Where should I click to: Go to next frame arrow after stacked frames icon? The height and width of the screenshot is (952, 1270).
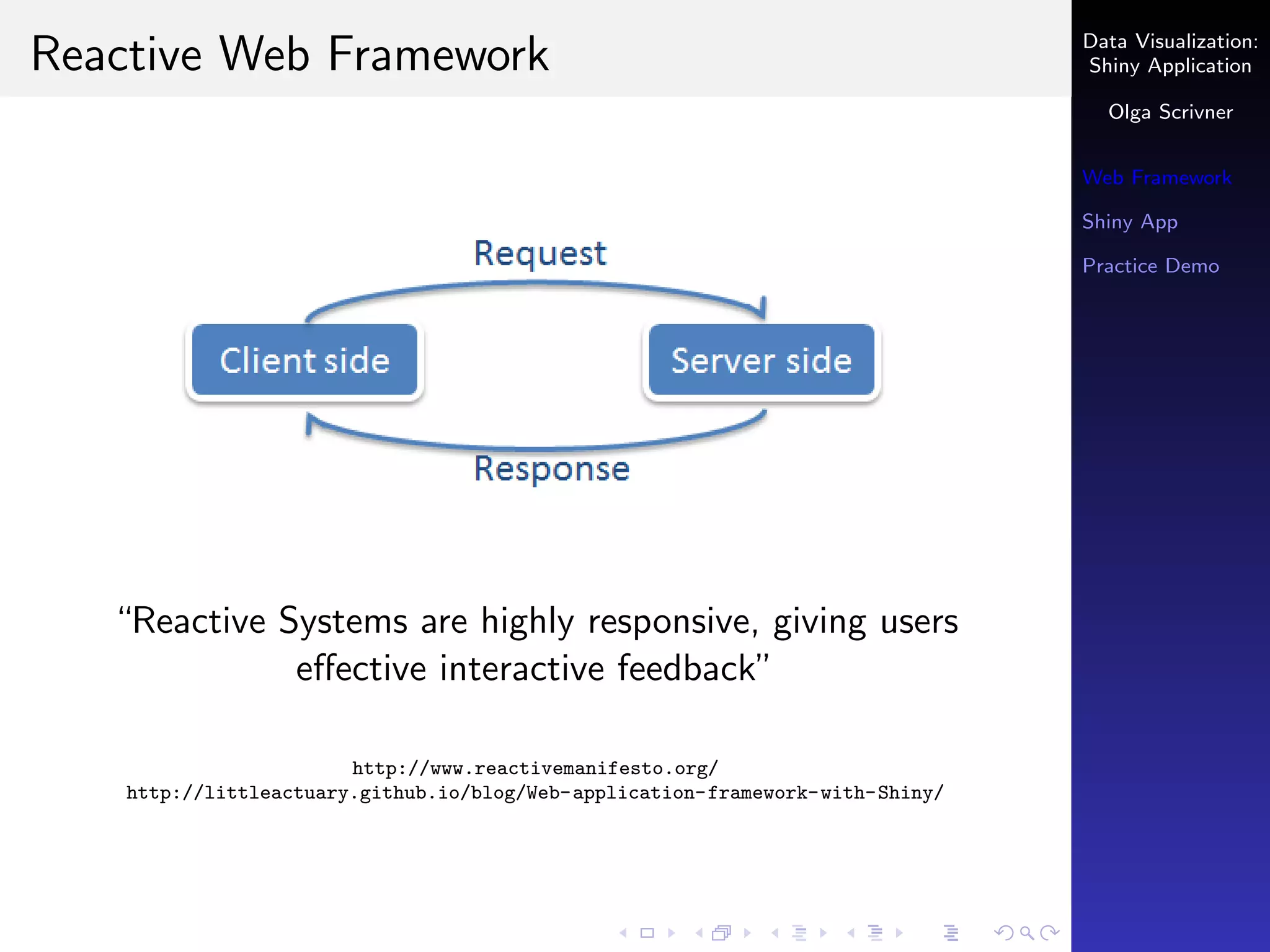pyautogui.click(x=748, y=933)
